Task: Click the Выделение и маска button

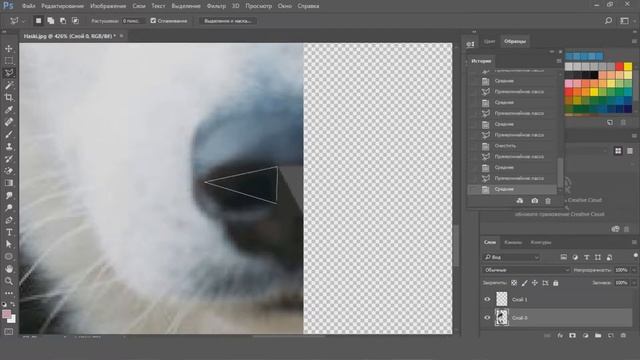Action: [228, 21]
